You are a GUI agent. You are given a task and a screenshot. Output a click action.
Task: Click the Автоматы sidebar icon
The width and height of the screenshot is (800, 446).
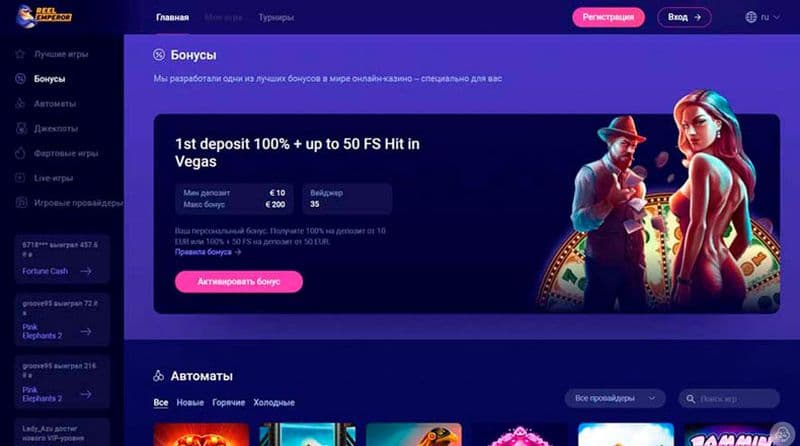coord(20,104)
